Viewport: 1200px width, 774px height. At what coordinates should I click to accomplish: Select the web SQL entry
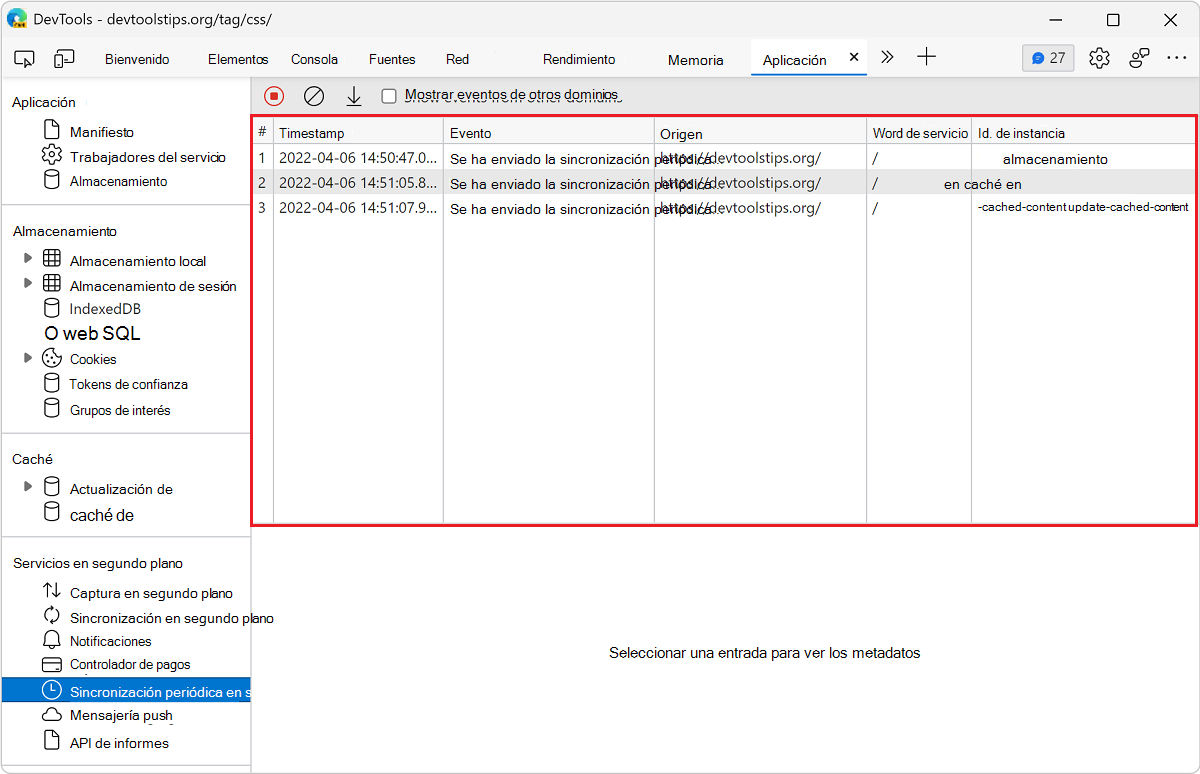[92, 334]
